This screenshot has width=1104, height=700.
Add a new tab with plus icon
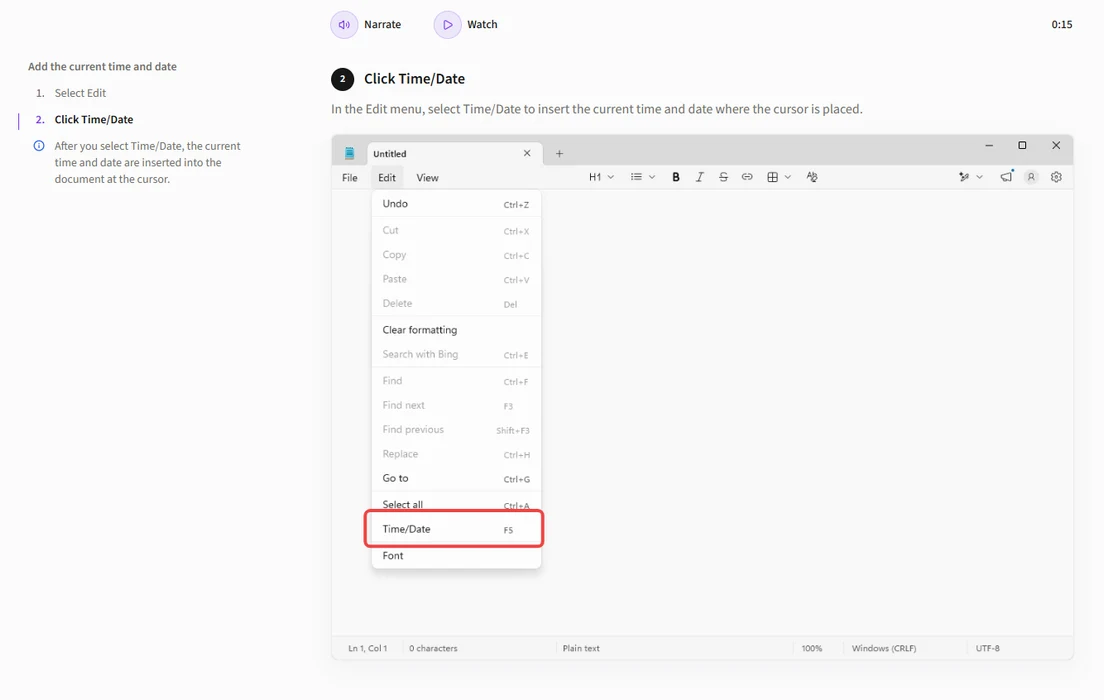pos(559,154)
